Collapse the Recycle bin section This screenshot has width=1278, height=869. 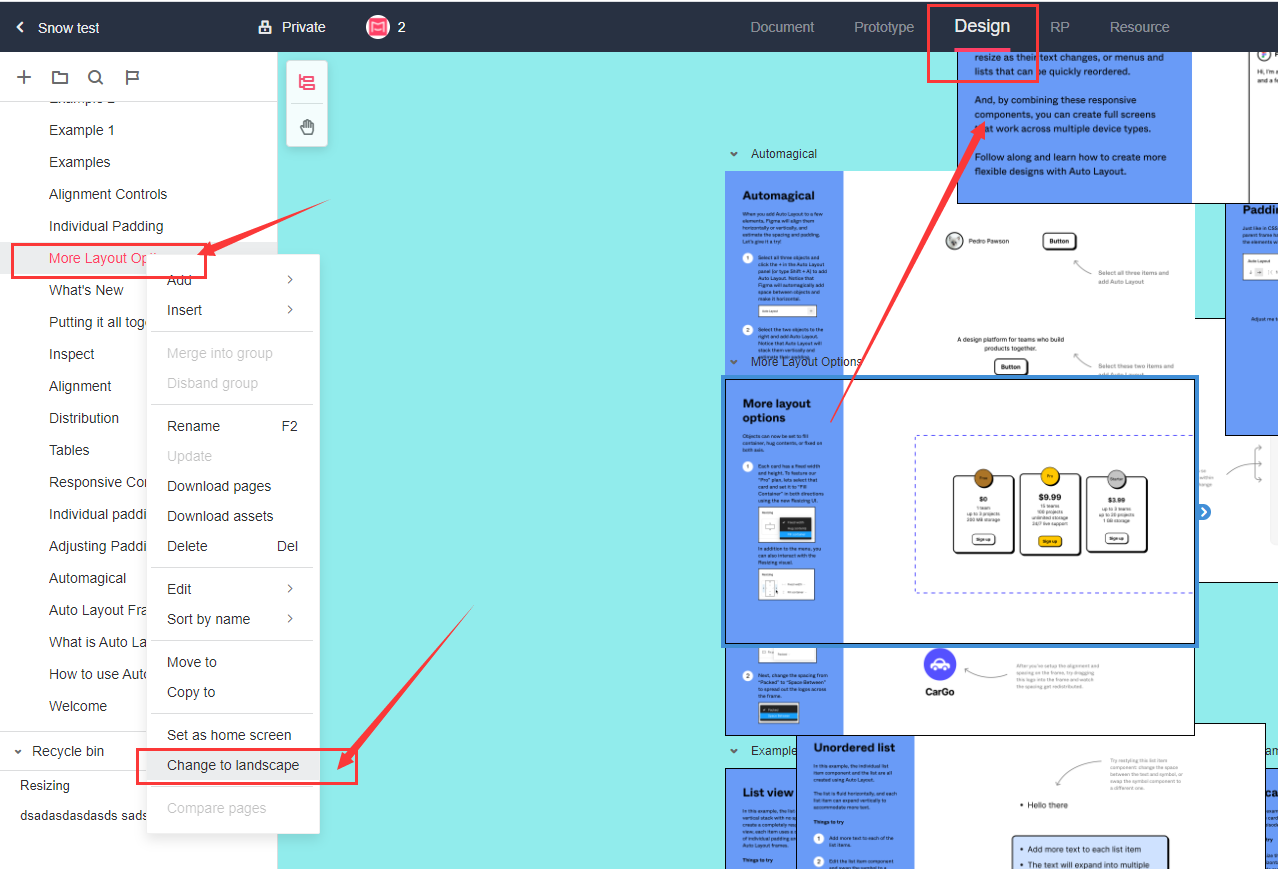[18, 751]
